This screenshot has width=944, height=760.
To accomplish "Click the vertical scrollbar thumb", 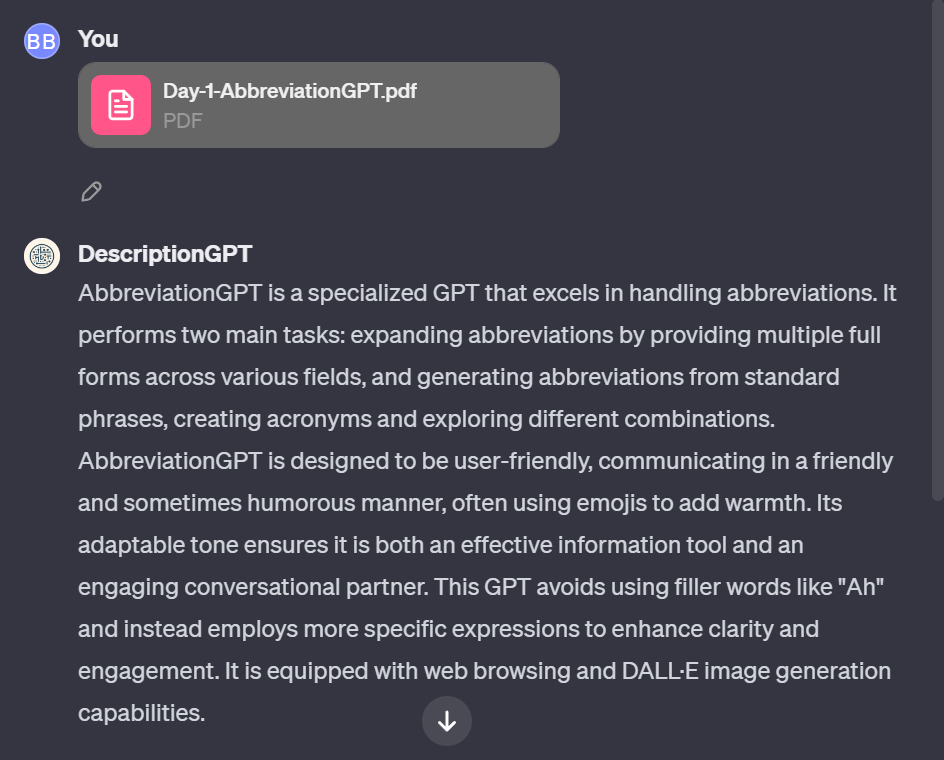I will click(x=937, y=250).
